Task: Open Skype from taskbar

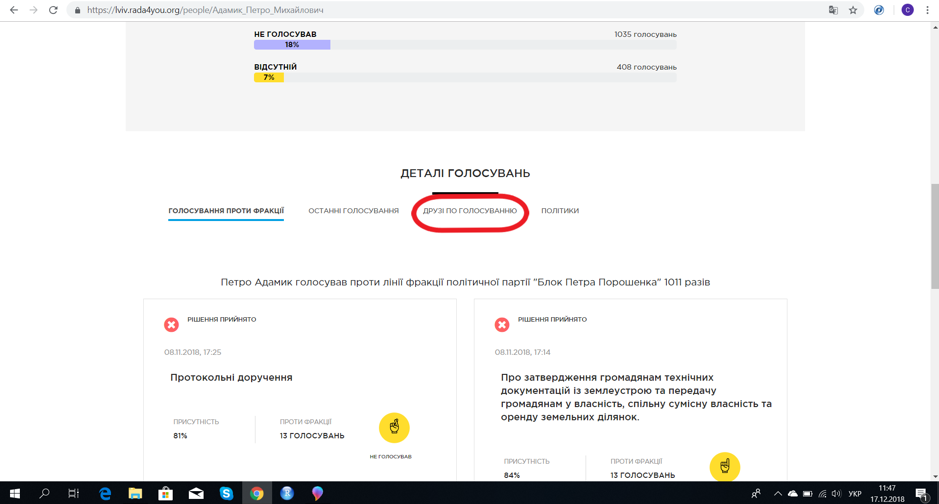Action: click(226, 493)
